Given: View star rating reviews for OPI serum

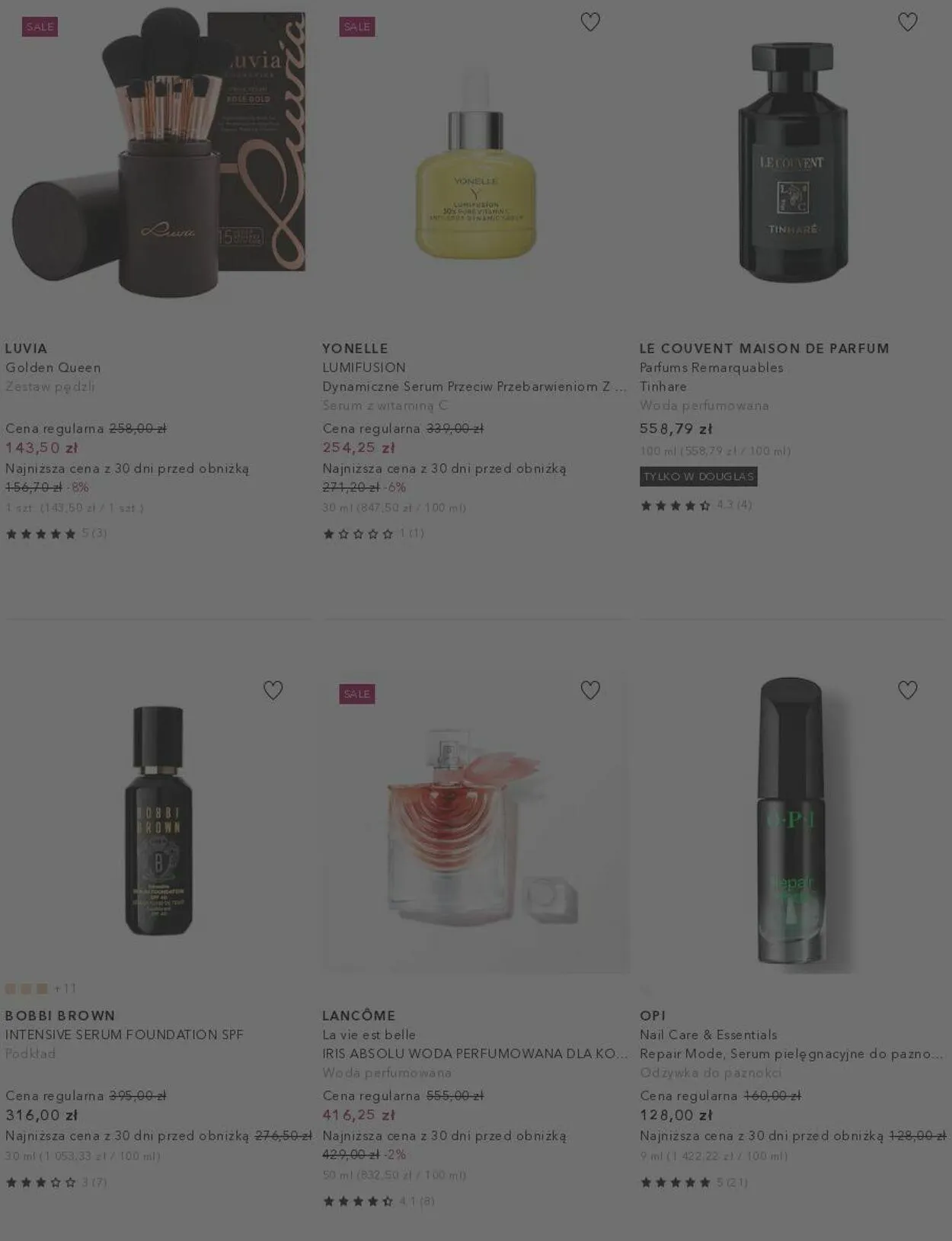Looking at the screenshot, I should [694, 1182].
